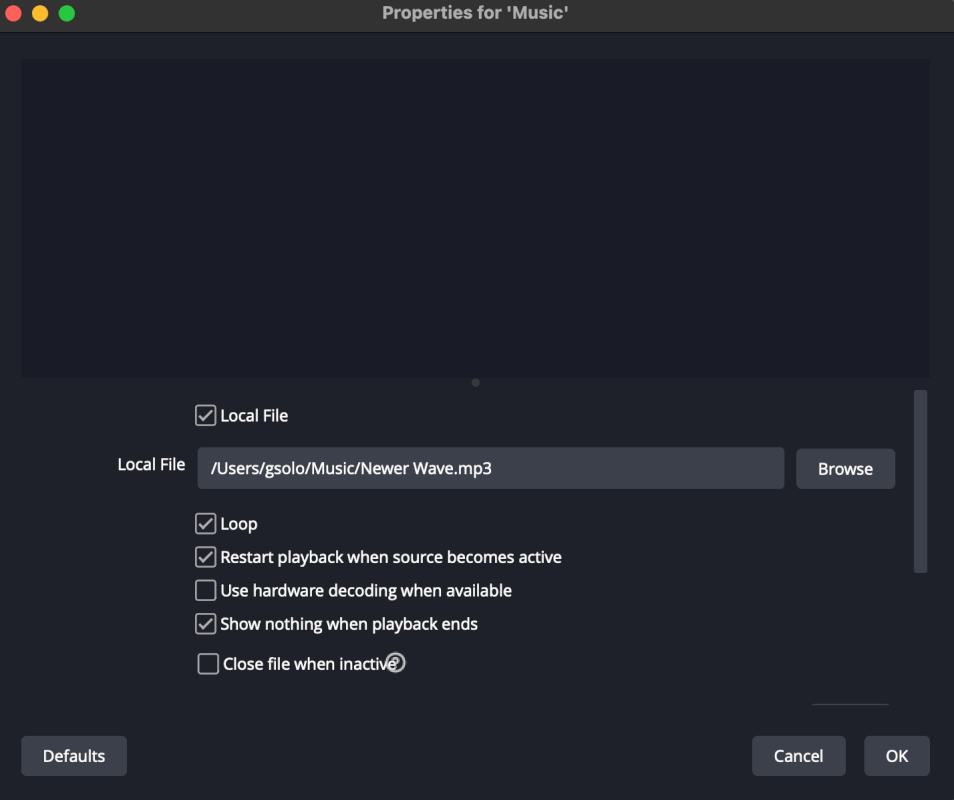
Task: Uncheck Show nothing when playback ends
Action: coord(206,624)
